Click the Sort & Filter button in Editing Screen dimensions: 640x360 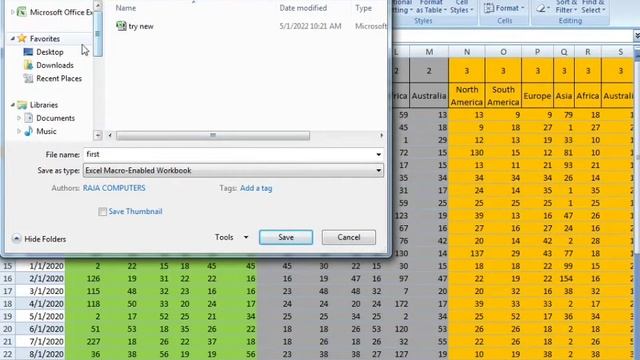tap(566, 7)
